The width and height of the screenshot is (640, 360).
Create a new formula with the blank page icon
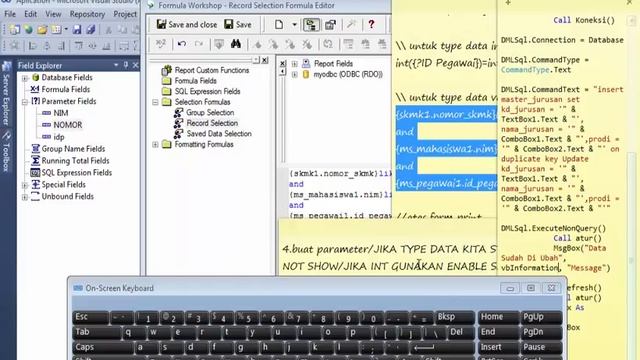(279, 24)
